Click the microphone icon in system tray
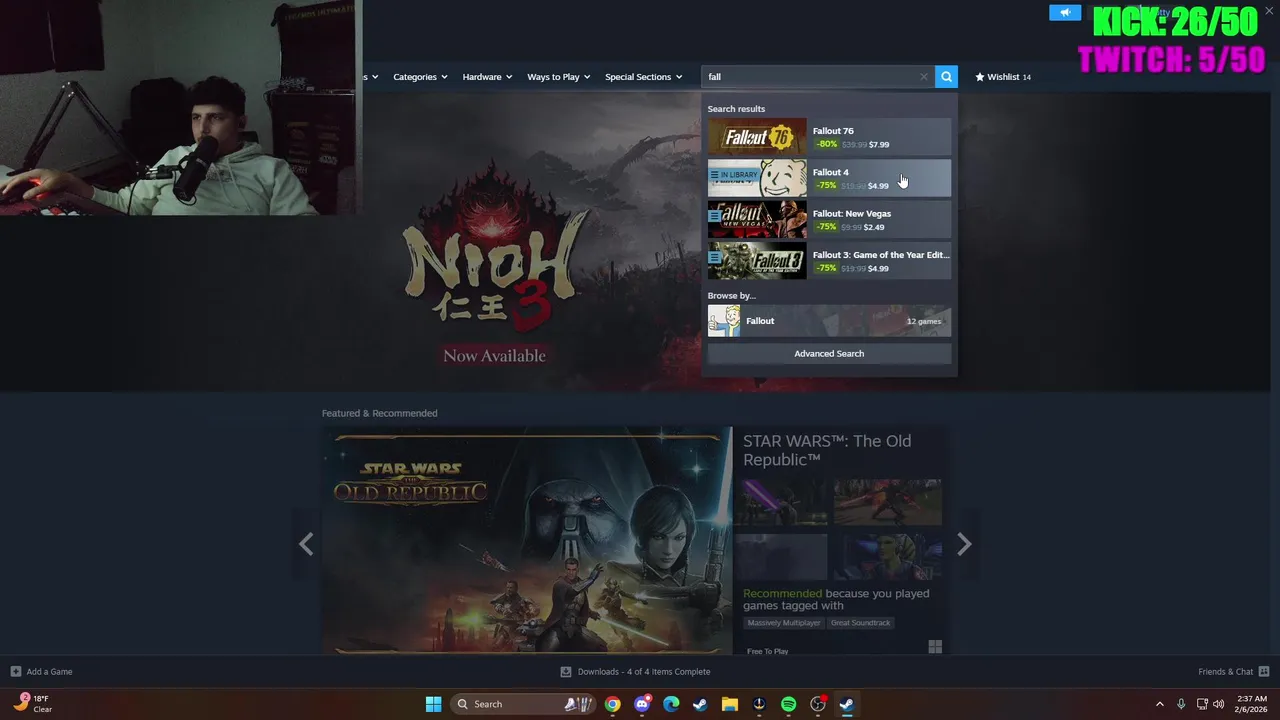Viewport: 1280px width, 720px height. click(1181, 704)
